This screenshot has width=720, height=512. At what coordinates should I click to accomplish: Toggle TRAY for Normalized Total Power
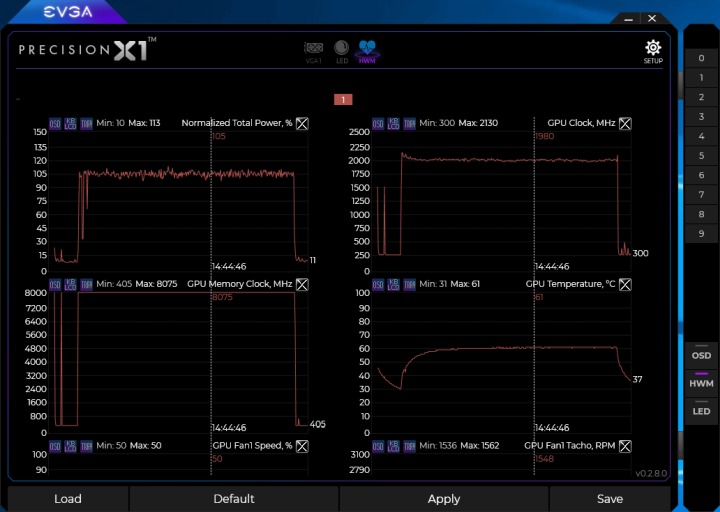[86, 124]
